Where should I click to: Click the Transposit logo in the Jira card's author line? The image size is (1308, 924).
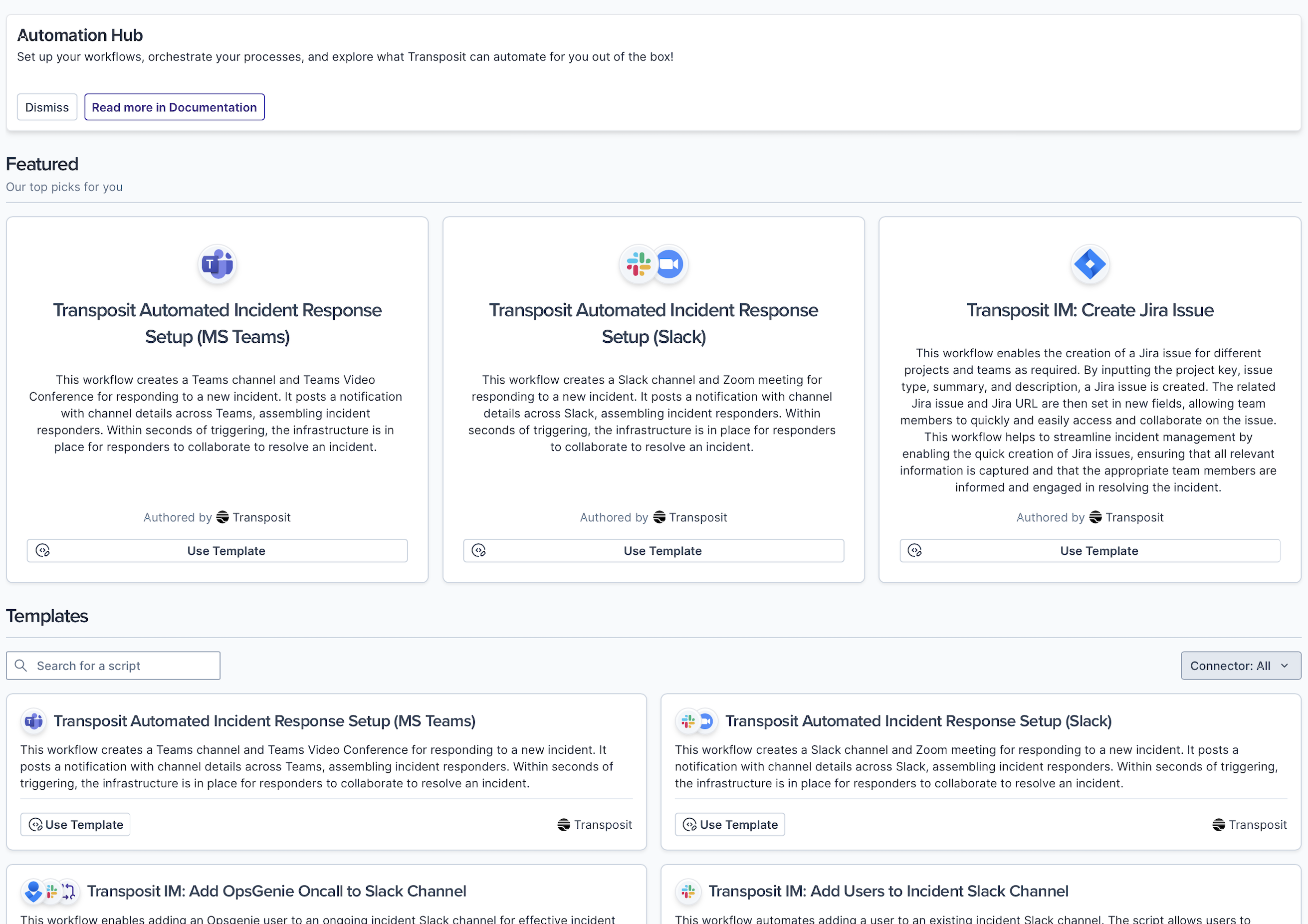click(1095, 517)
